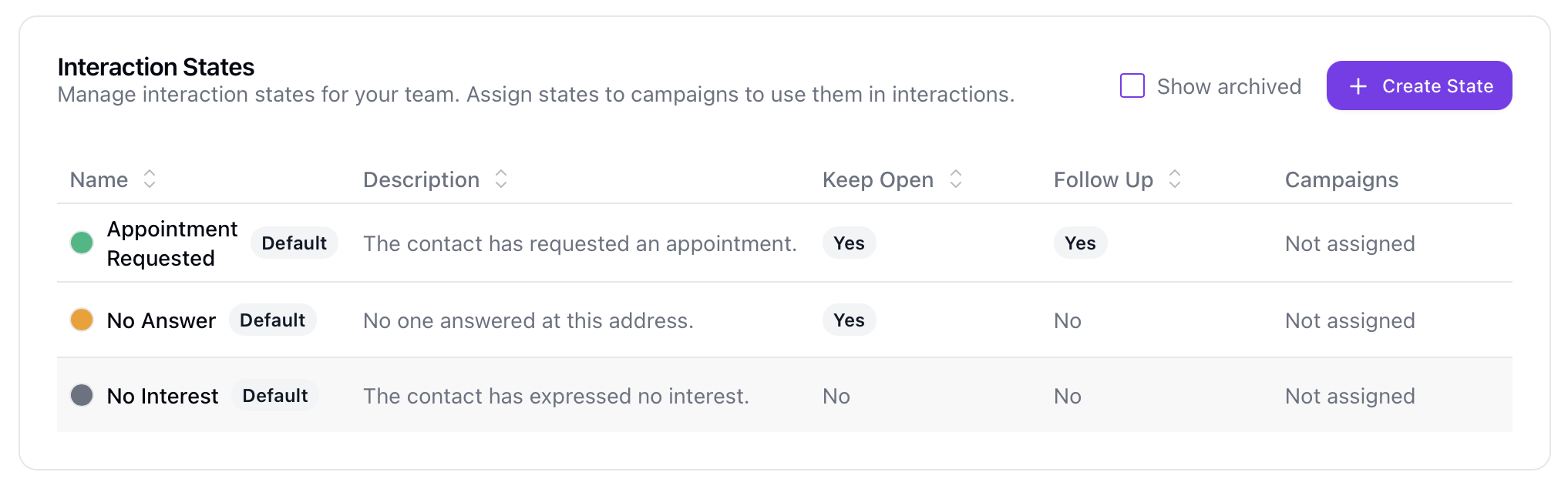Select the No Interest state name
The image size is (1568, 479).
tap(163, 396)
